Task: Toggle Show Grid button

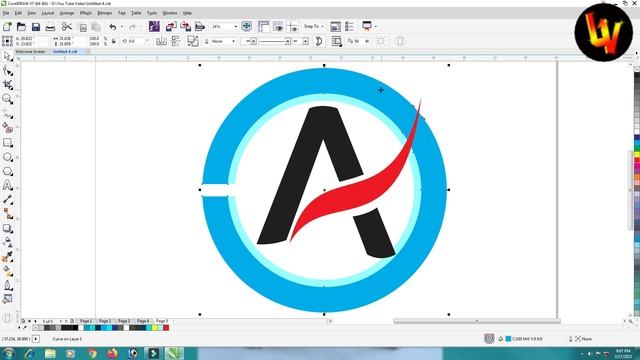Action: click(x=278, y=27)
